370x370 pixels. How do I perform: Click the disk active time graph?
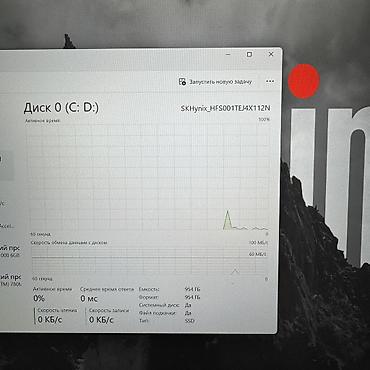click(149, 178)
